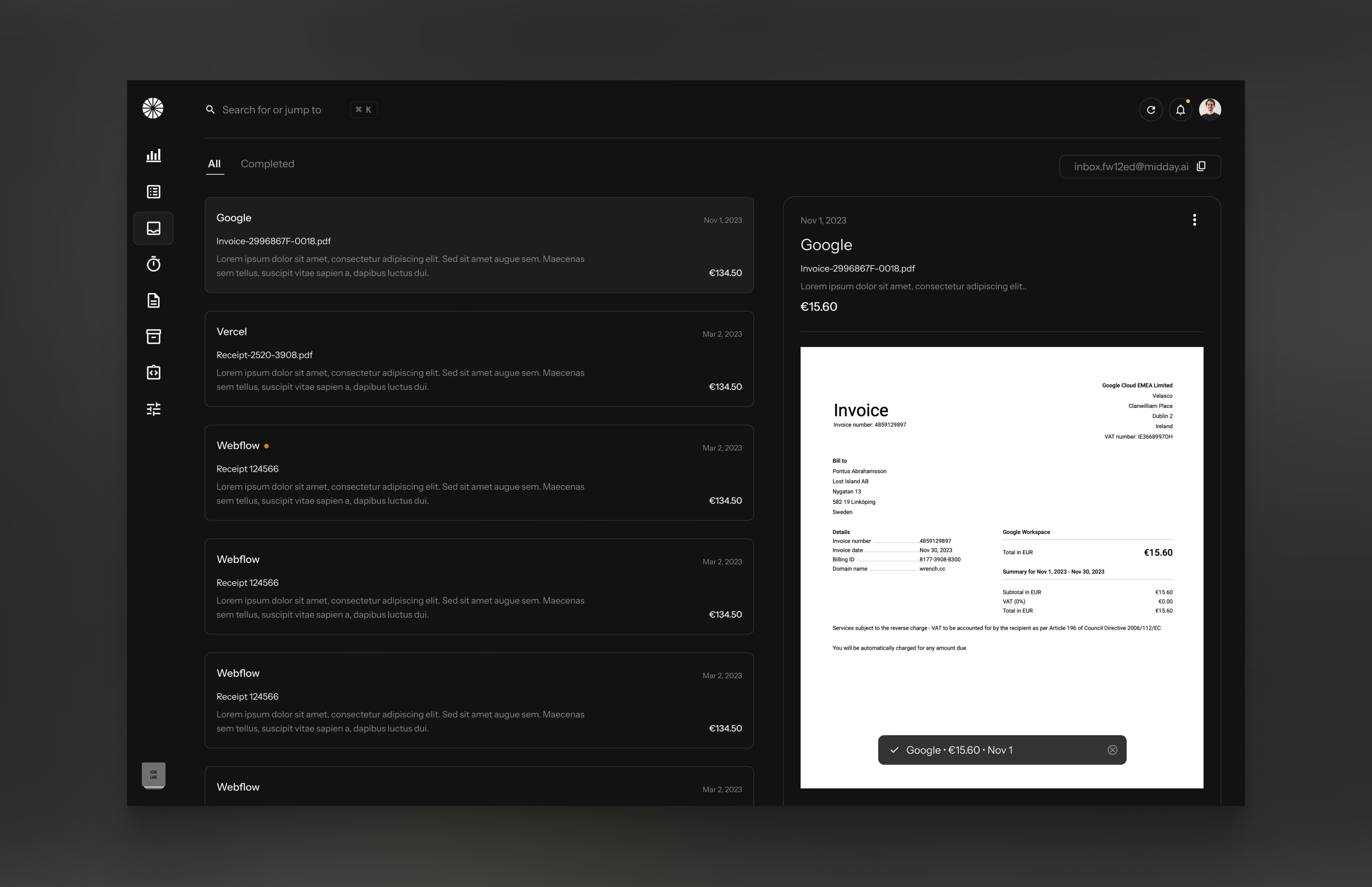
Task: Click the Vercel card's 'Mar 2, 2023' date
Action: [722, 334]
